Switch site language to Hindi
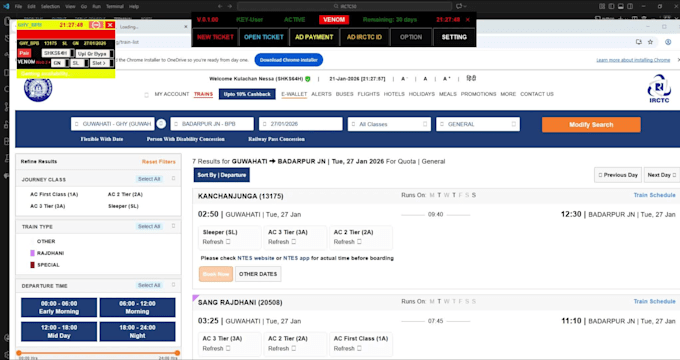Image resolution: width=680 pixels, height=360 pixels. pos(471,79)
